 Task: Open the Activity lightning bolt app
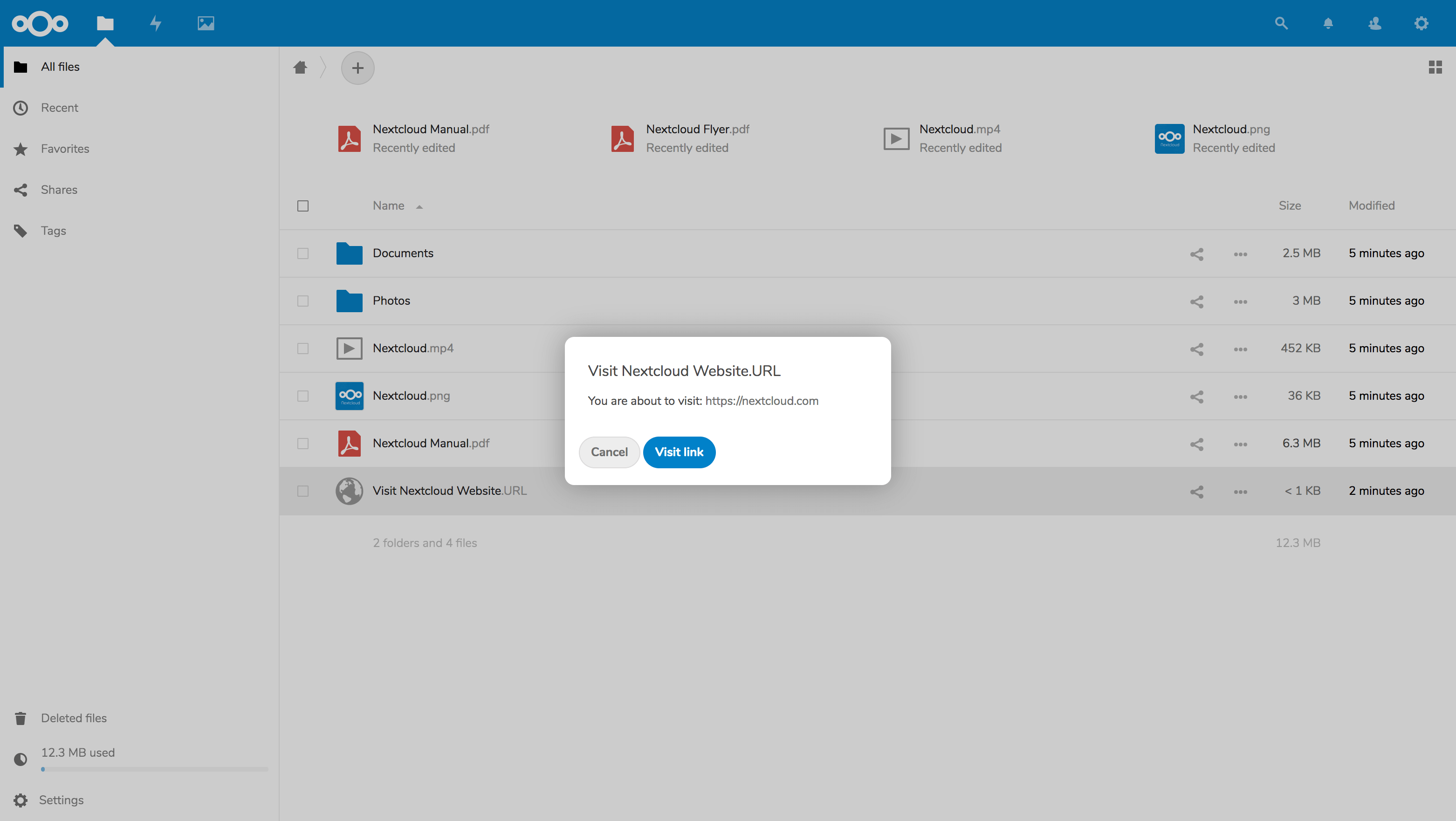pyautogui.click(x=156, y=23)
